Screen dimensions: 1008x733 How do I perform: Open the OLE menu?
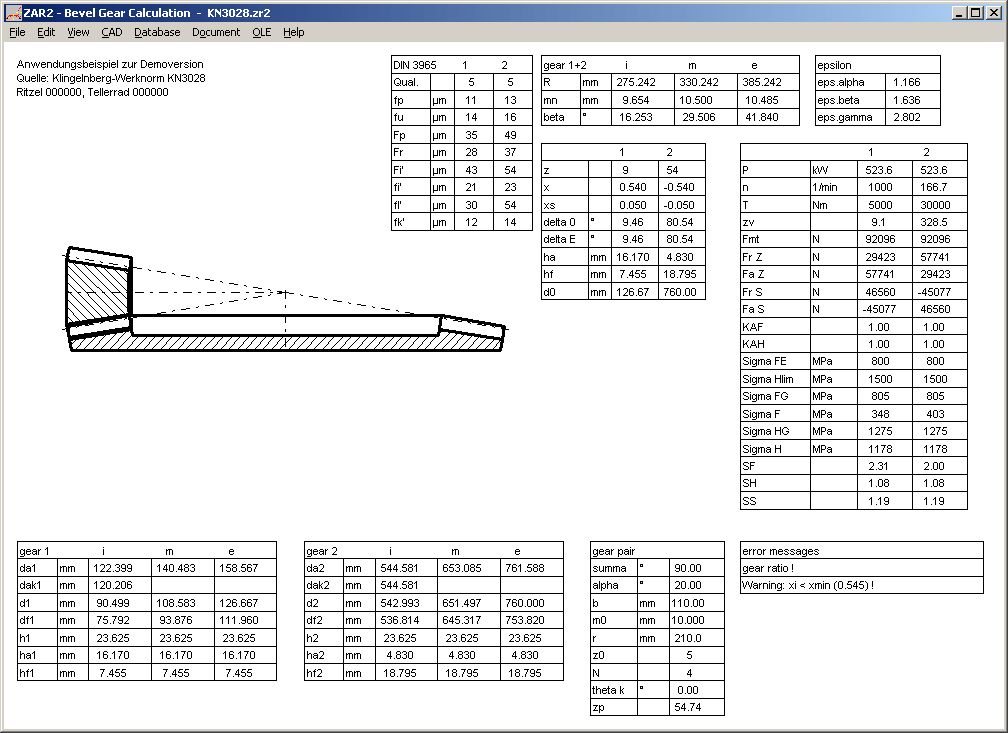coord(261,32)
